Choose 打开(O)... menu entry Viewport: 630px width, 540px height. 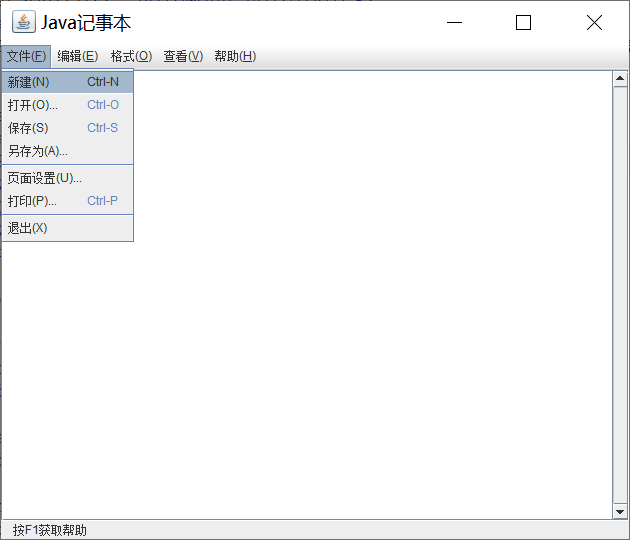(68, 105)
